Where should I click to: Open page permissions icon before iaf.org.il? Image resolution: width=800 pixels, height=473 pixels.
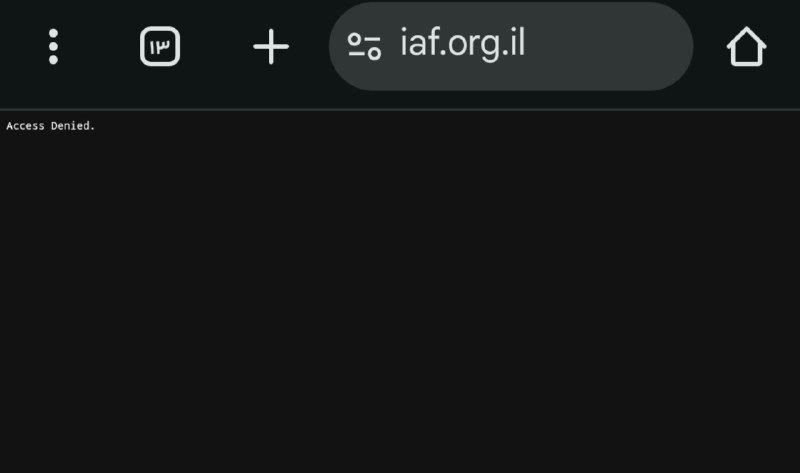(x=364, y=46)
